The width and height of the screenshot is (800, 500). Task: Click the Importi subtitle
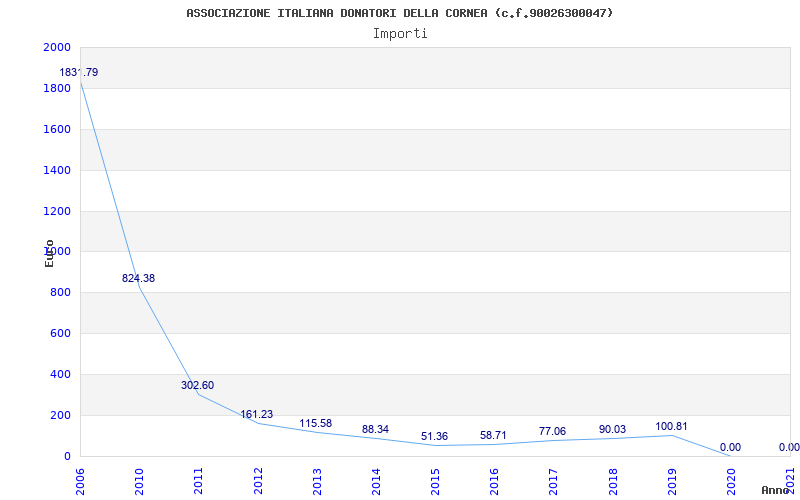tap(400, 33)
